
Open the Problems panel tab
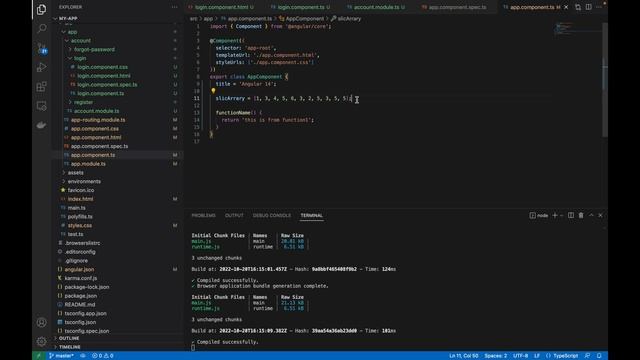pos(203,215)
